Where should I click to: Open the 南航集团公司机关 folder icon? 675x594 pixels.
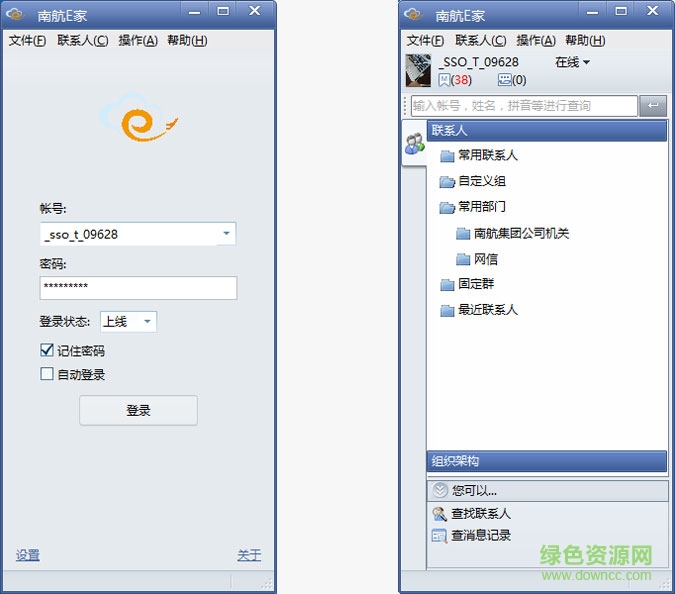tap(463, 234)
